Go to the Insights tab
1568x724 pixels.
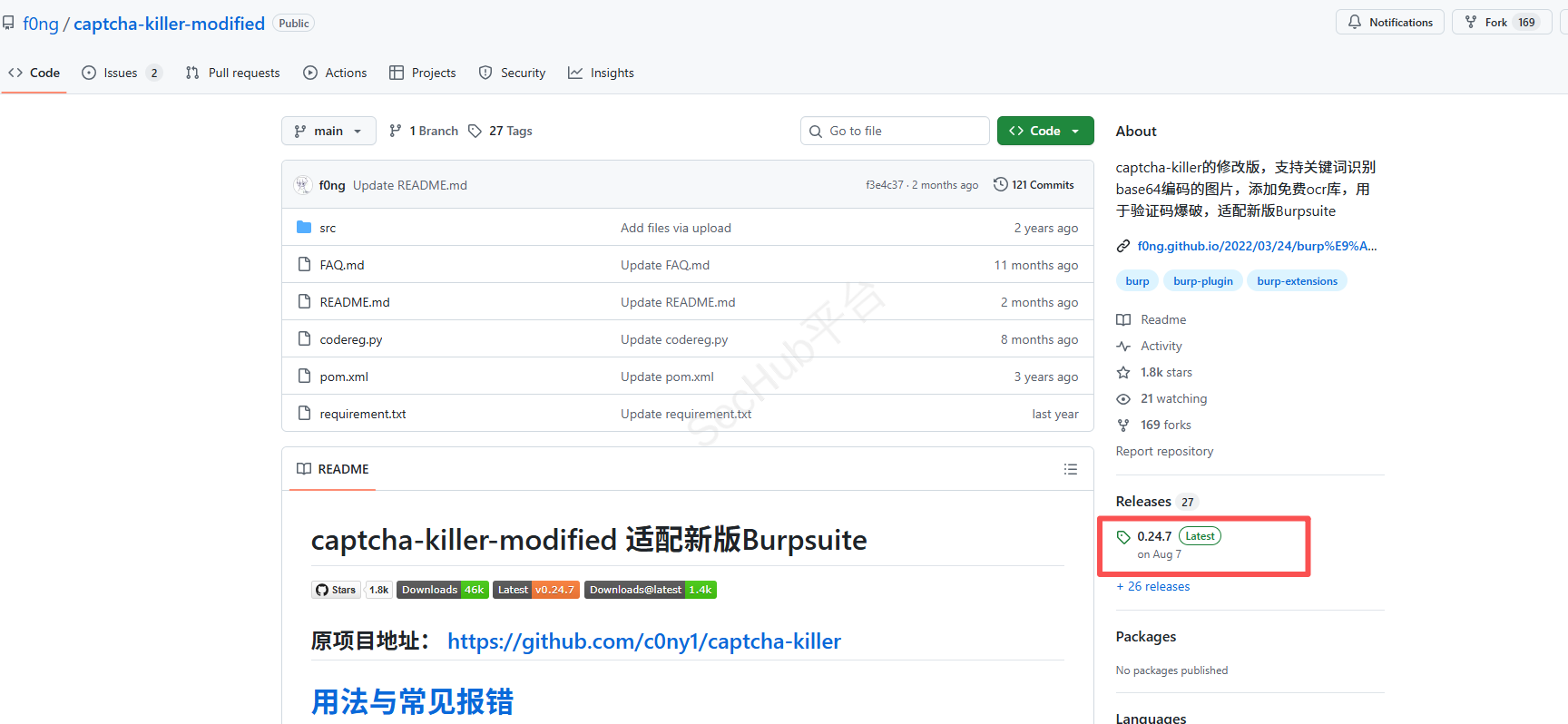(601, 73)
